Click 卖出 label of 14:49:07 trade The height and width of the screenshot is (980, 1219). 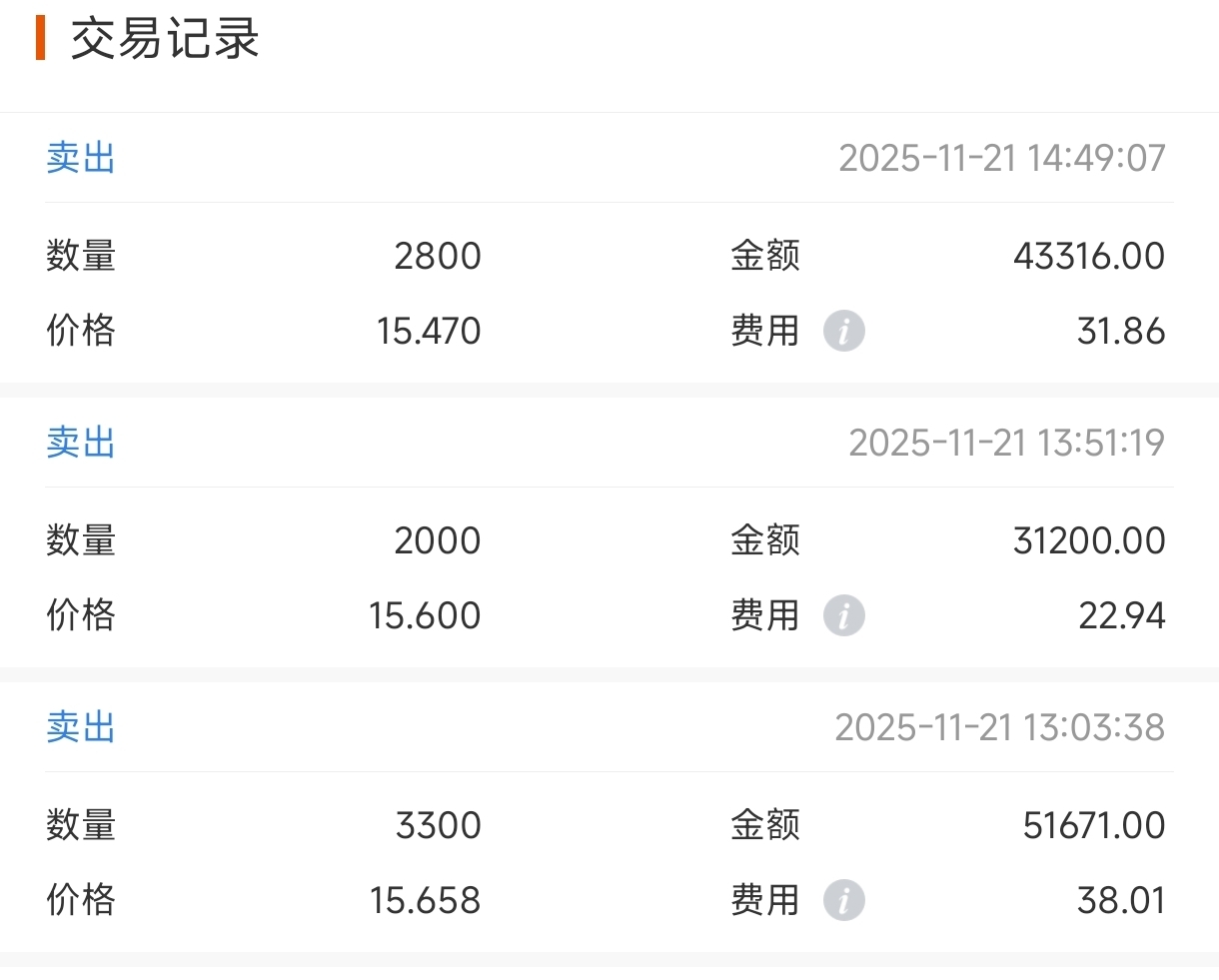81,158
